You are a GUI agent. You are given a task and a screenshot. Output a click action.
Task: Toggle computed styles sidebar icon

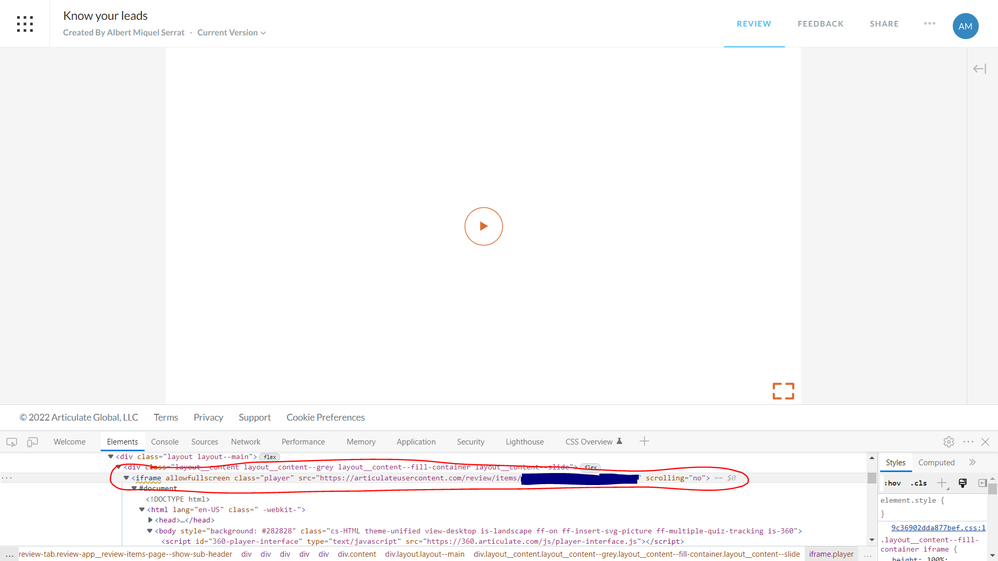click(982, 483)
